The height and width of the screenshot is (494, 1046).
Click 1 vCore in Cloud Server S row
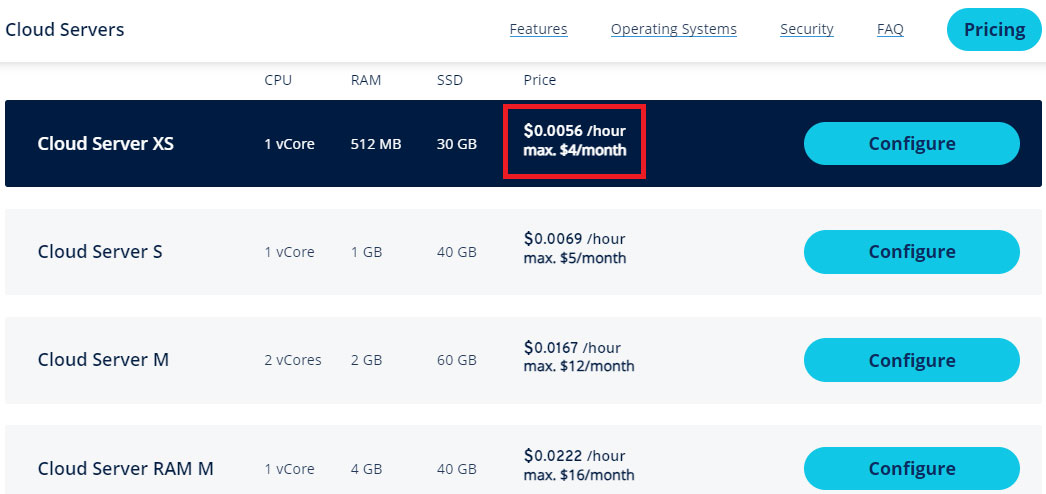point(290,253)
